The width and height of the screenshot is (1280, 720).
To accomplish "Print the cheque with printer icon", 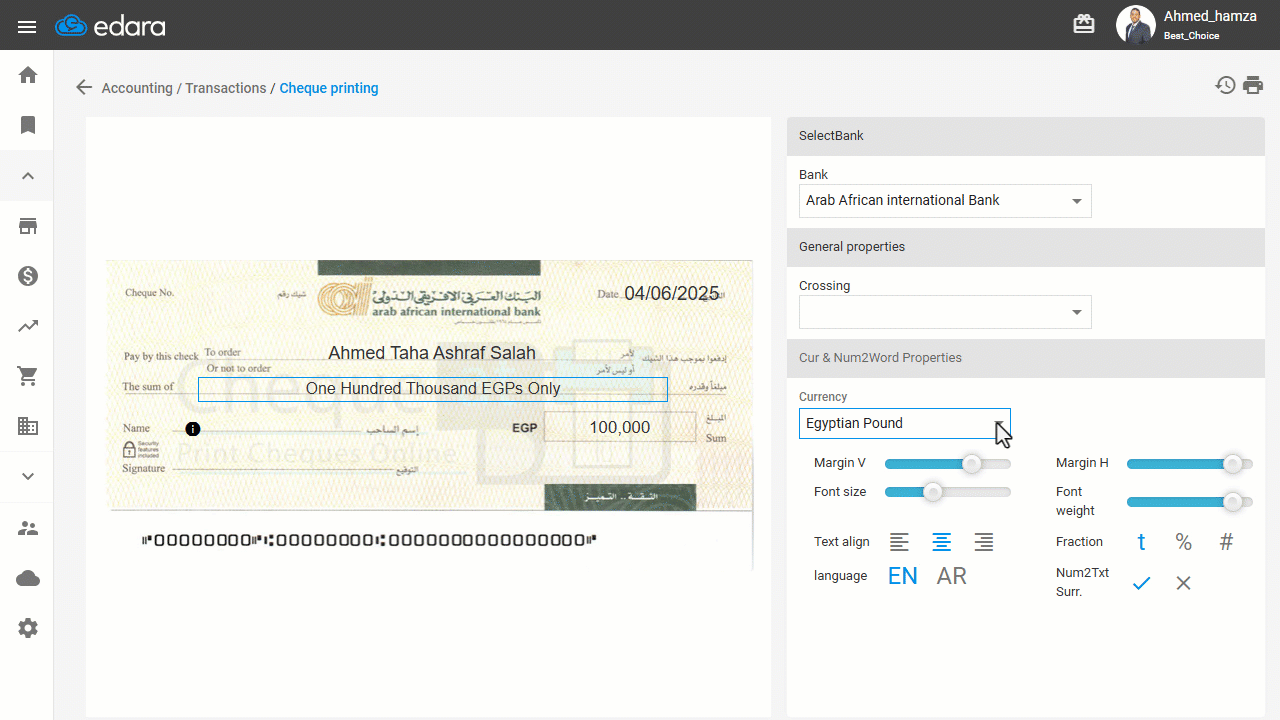I will click(1253, 85).
